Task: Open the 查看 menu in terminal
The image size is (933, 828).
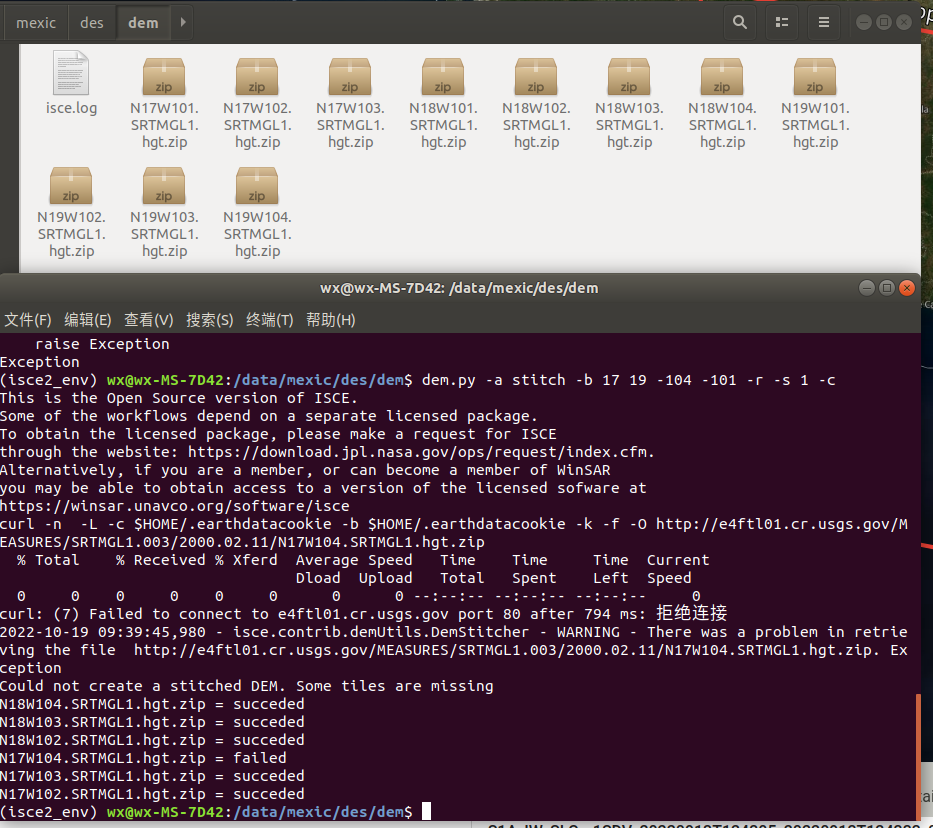Action: (x=147, y=319)
